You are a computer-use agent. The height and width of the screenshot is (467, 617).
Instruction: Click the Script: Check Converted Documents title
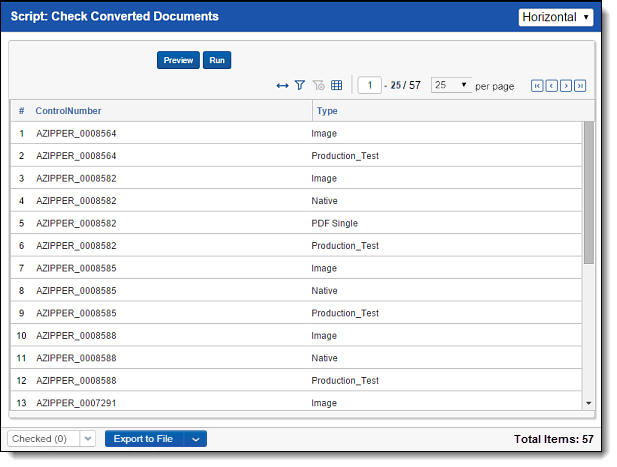coord(115,16)
